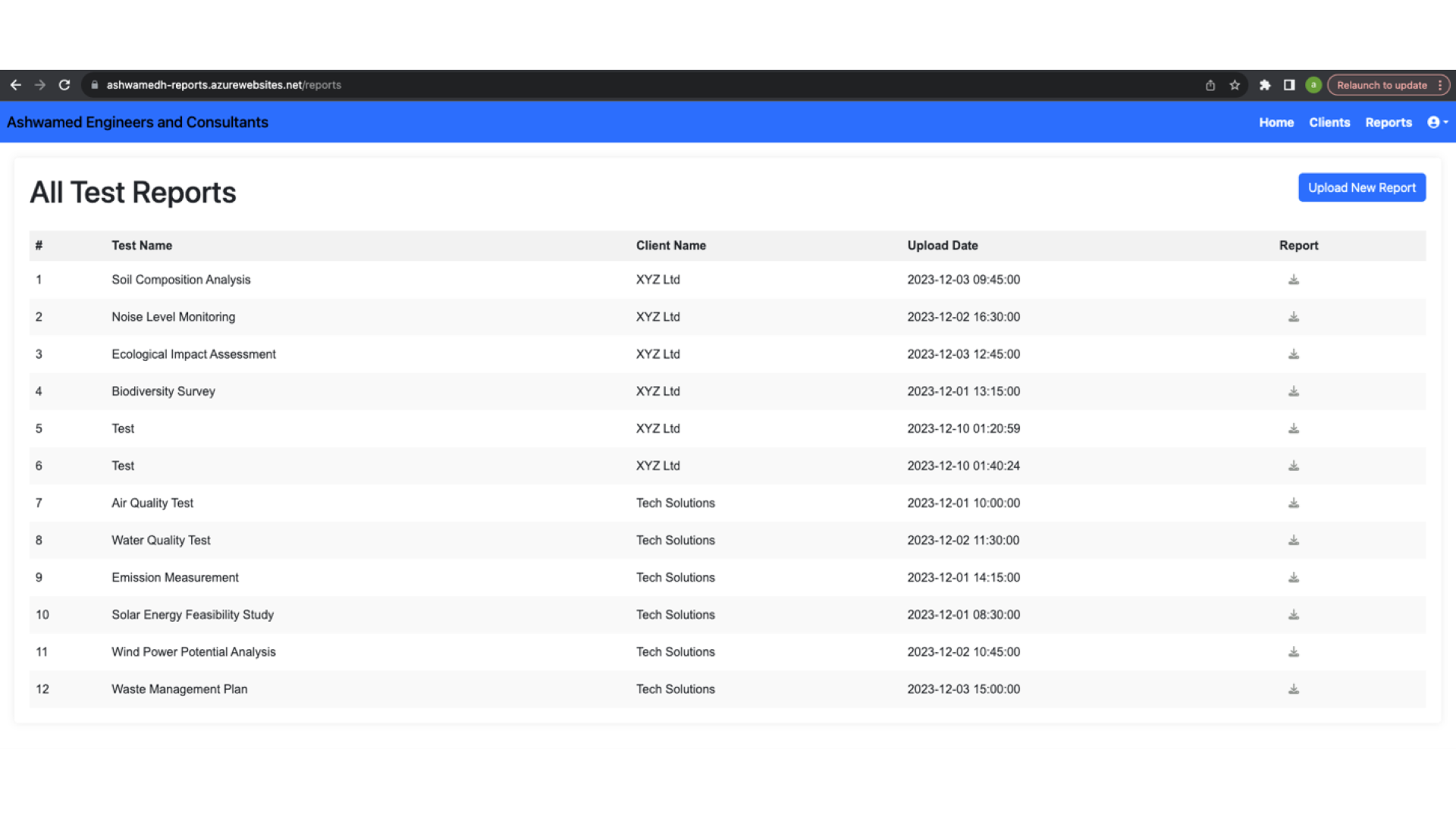1456x819 pixels.
Task: Reload the page with refresh icon
Action: coord(64,85)
